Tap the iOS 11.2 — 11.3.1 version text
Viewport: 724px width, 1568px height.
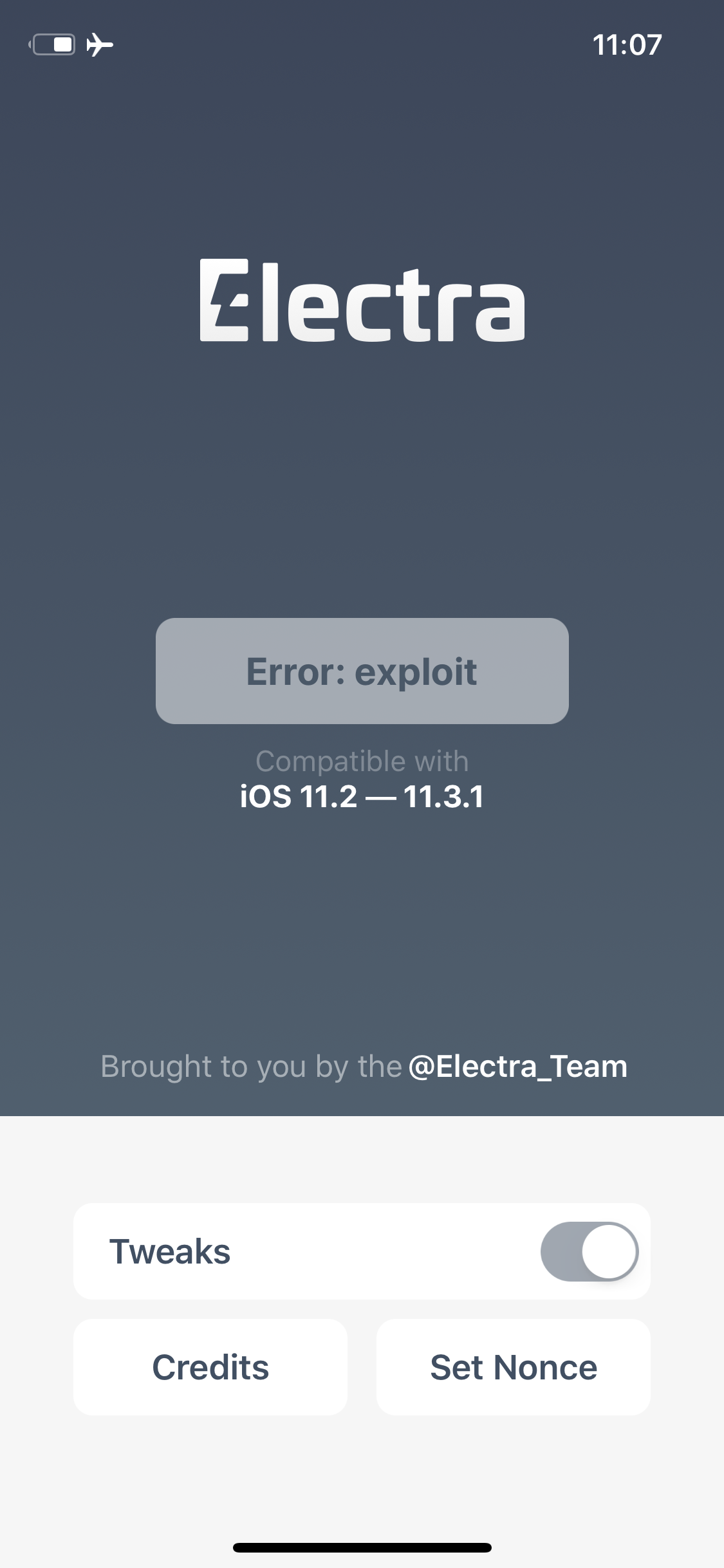pos(362,797)
